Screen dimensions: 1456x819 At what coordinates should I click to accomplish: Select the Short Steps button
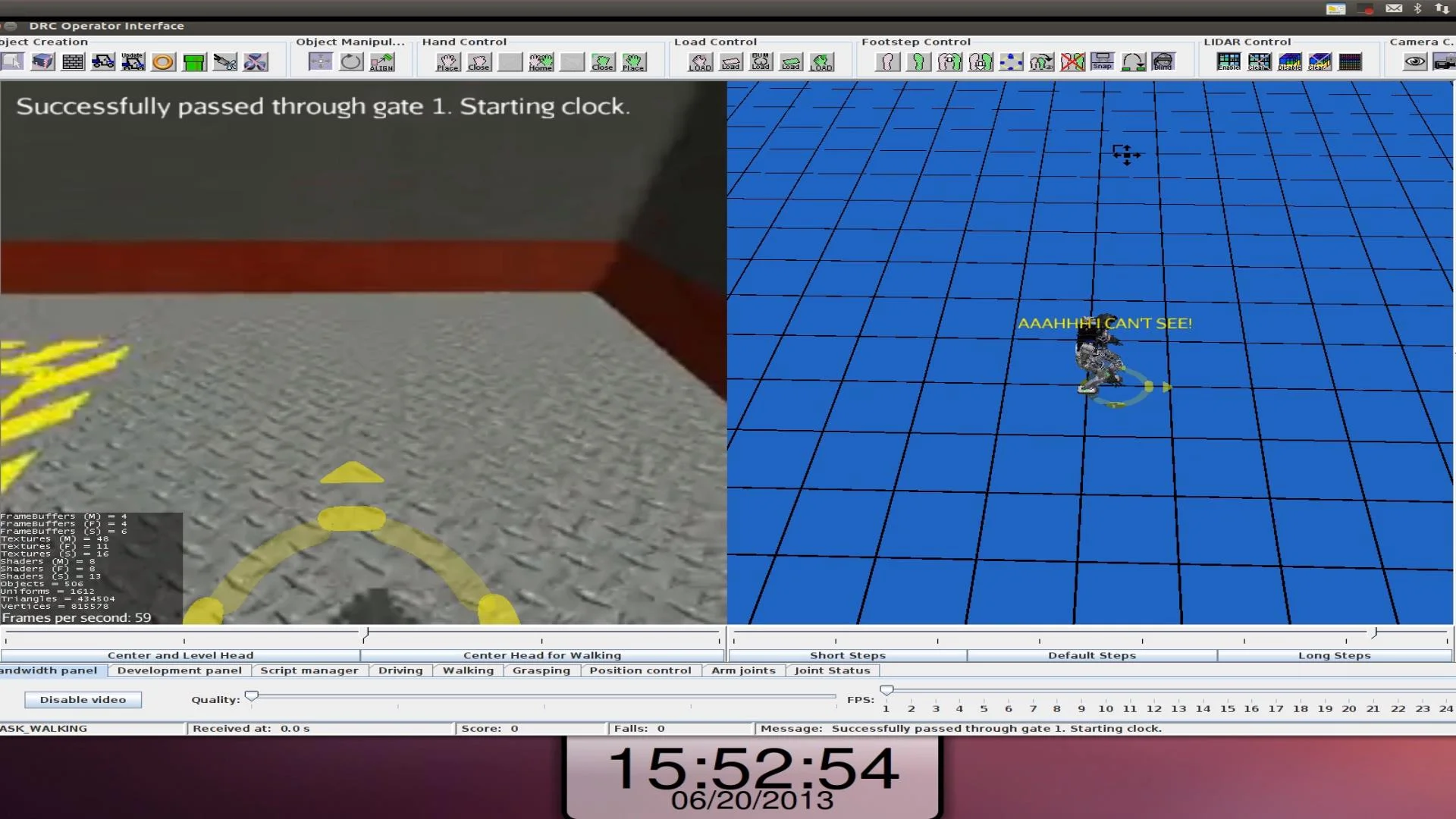[x=848, y=655]
